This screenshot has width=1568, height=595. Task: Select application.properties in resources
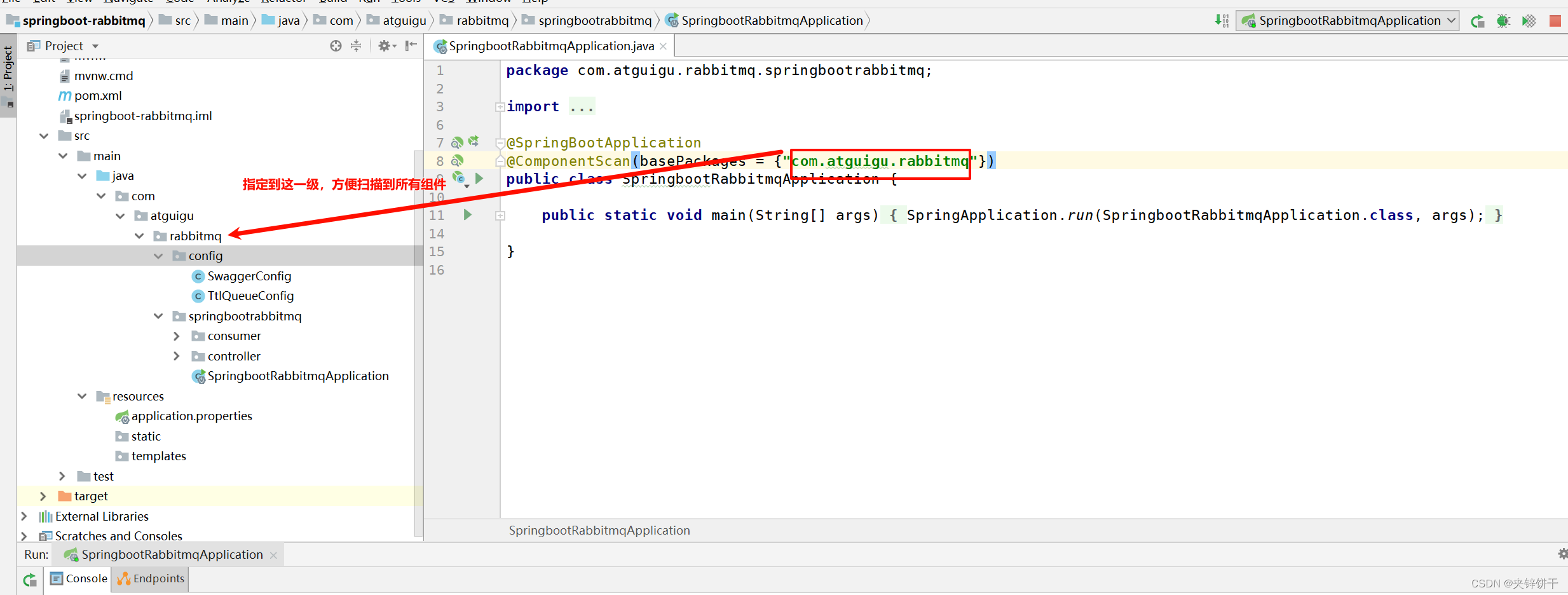191,416
